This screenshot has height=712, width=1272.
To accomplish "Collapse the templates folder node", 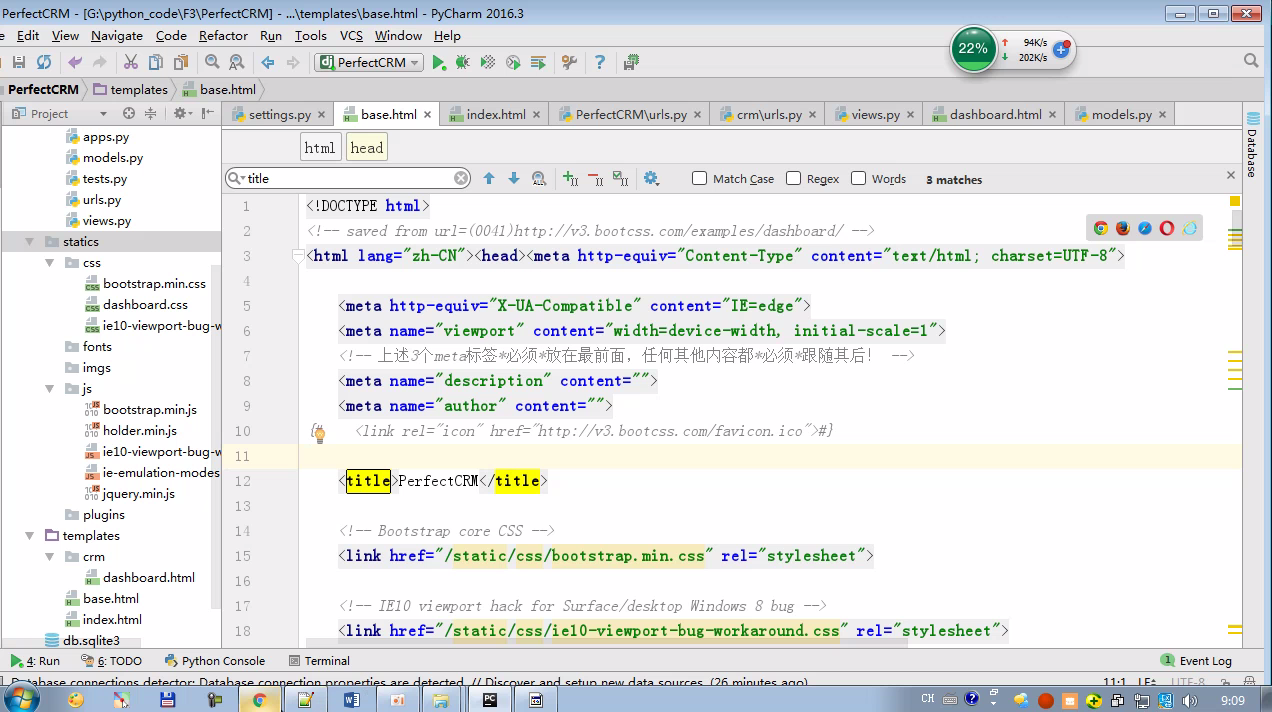I will [31, 536].
